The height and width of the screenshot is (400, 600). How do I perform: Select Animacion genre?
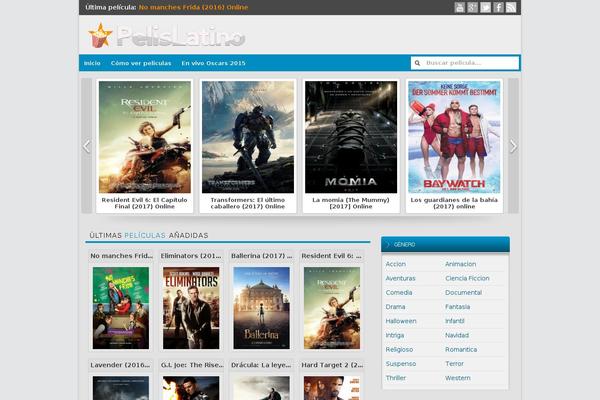click(x=460, y=264)
